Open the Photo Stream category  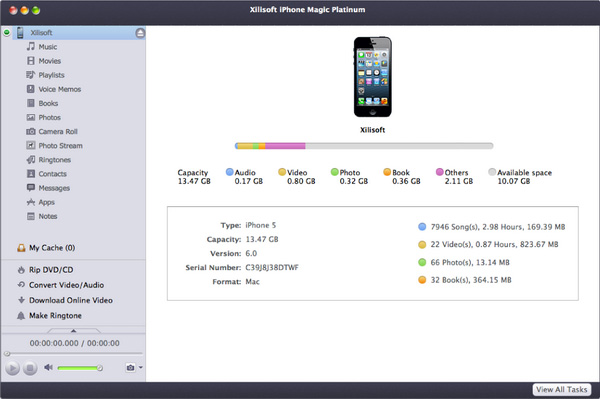click(60, 146)
